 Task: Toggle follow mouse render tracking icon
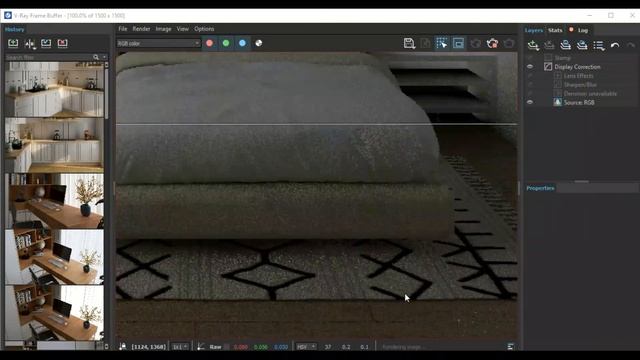[442, 43]
